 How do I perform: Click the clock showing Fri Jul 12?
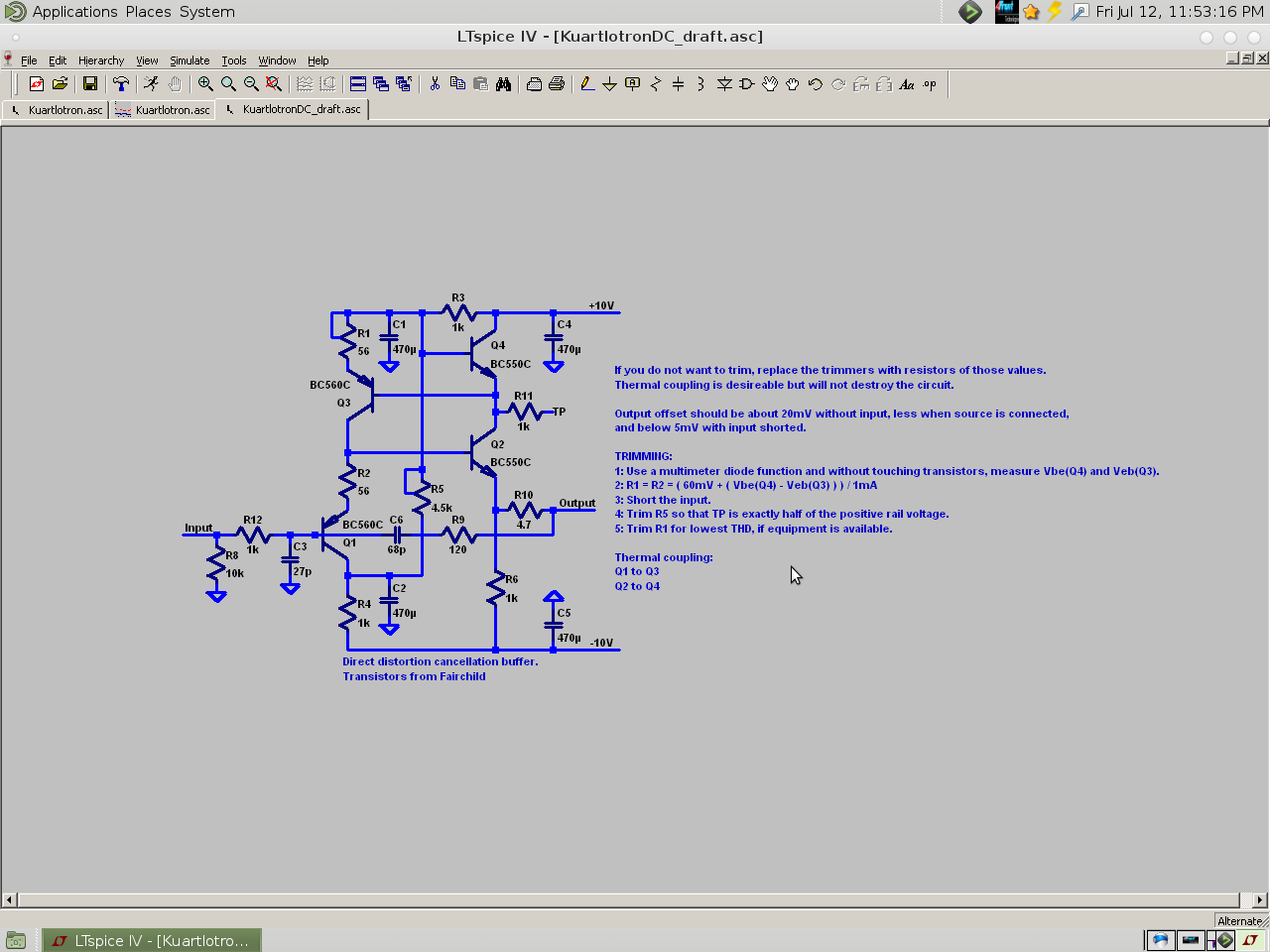1180,12
